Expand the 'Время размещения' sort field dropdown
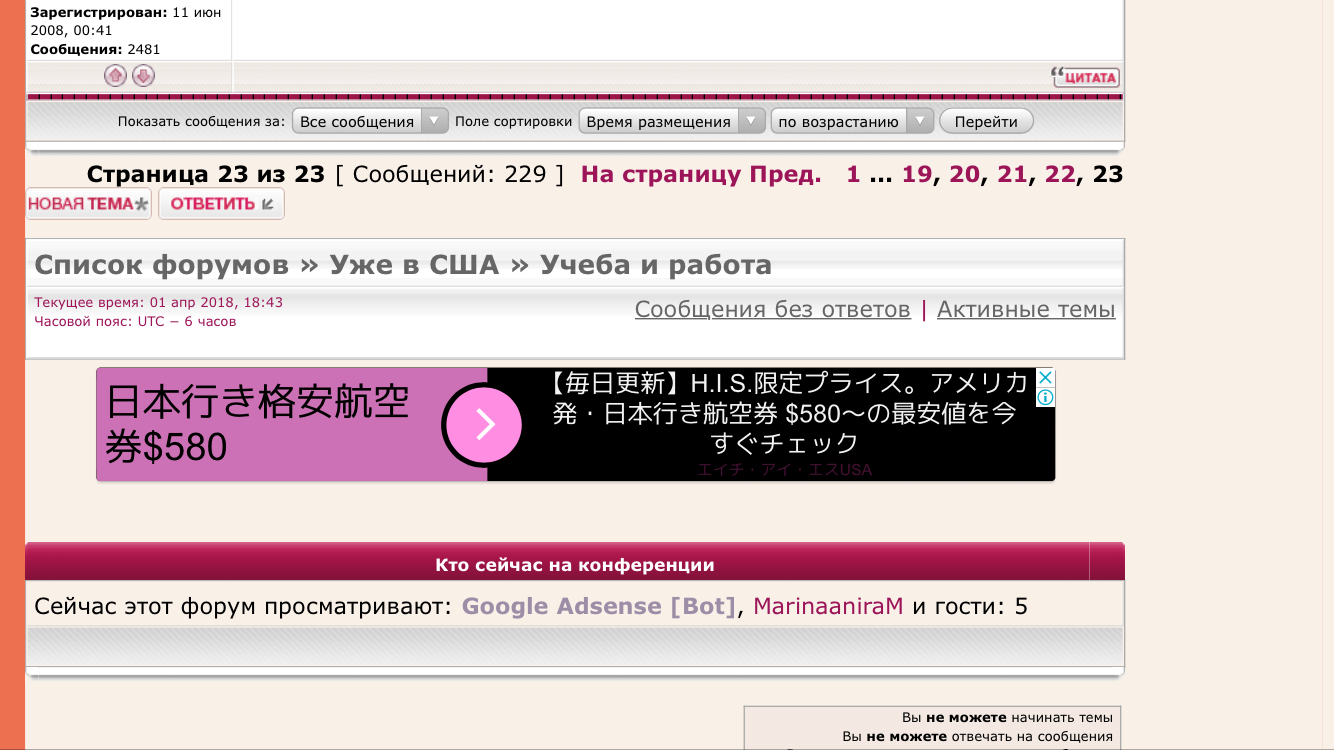1334x750 pixels. 671,122
